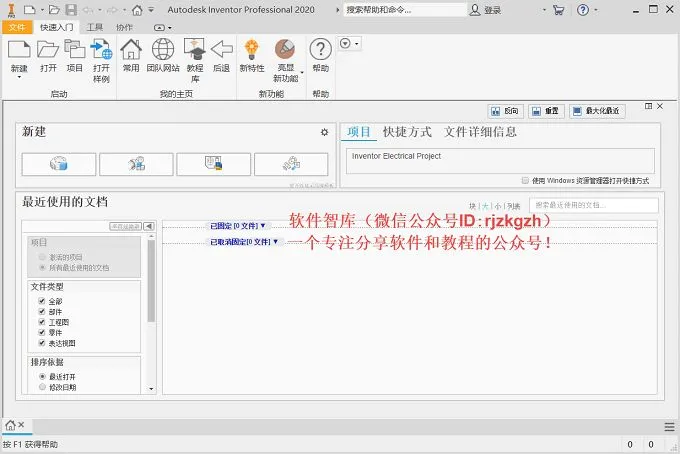Screen dimensions: 680x454
Task: Click the 最大化最近 button
Action: (x=597, y=111)
